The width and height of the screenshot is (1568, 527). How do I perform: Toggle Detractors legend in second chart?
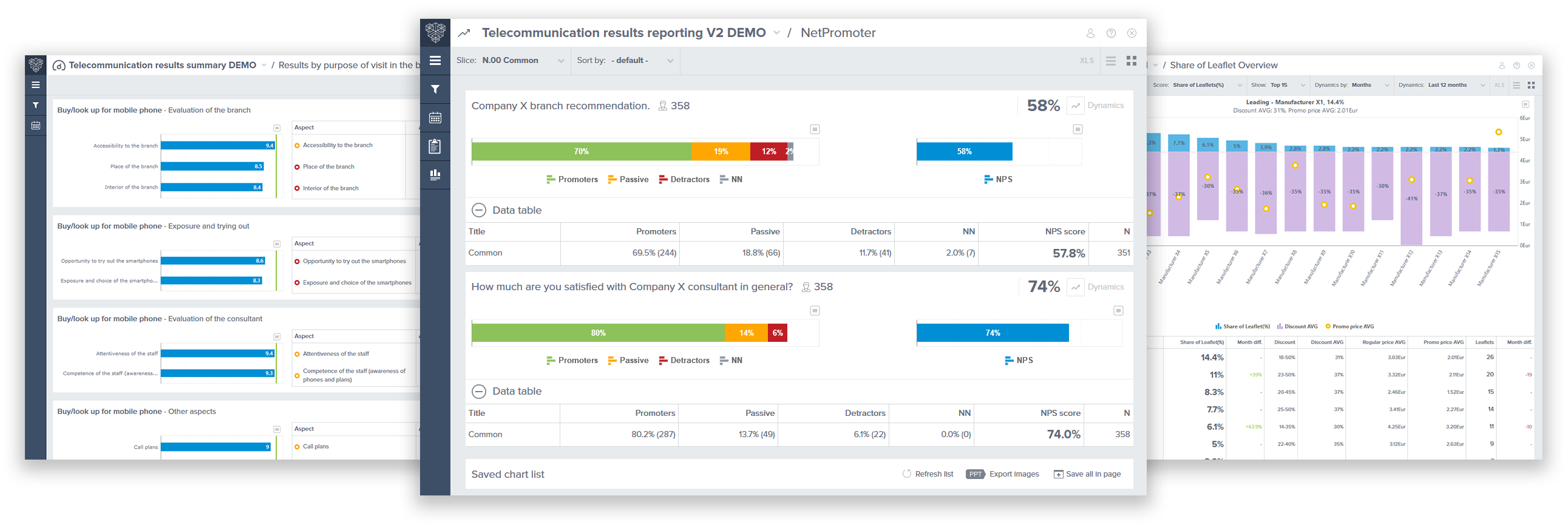[684, 361]
